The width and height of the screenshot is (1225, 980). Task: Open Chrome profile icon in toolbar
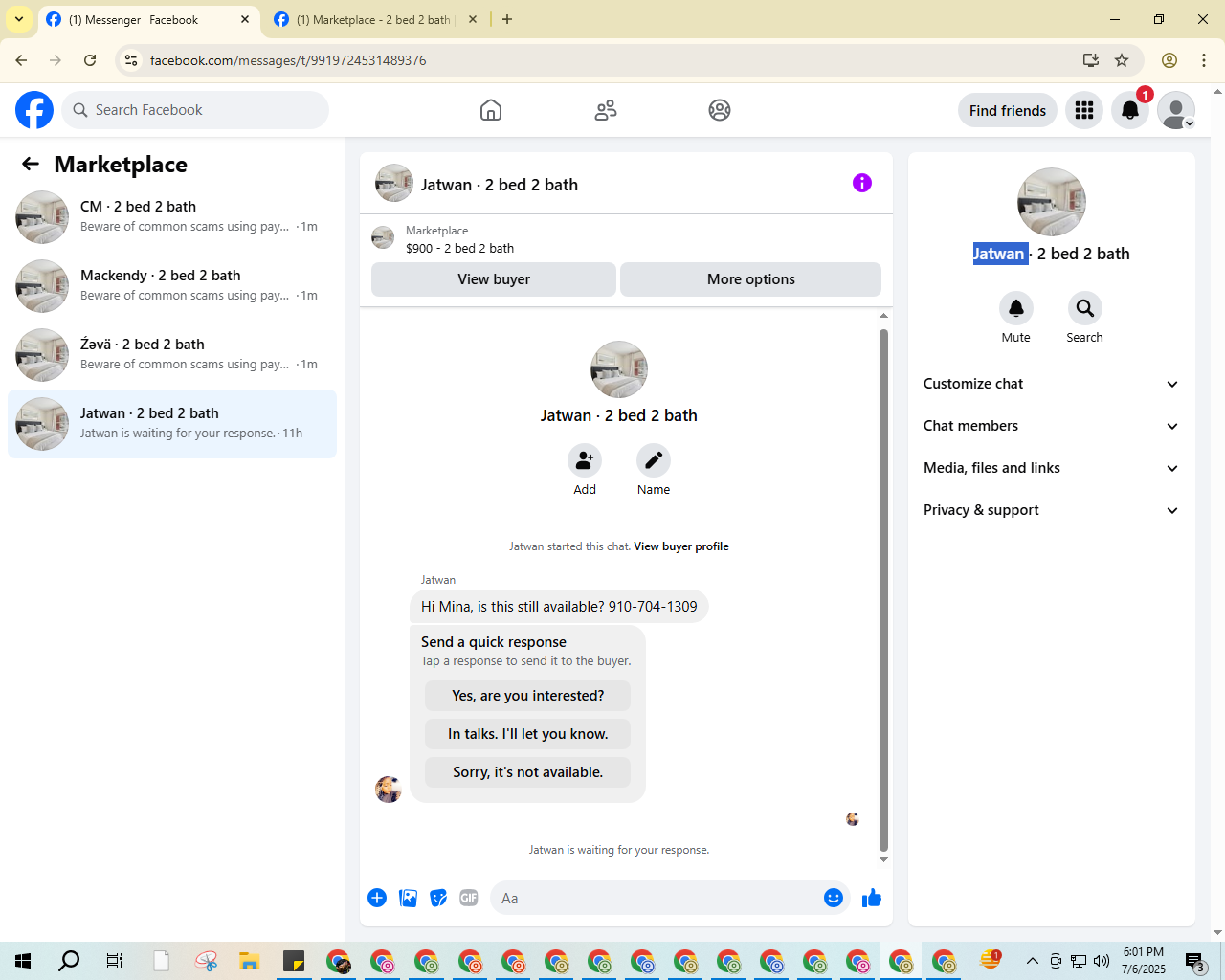1169,60
